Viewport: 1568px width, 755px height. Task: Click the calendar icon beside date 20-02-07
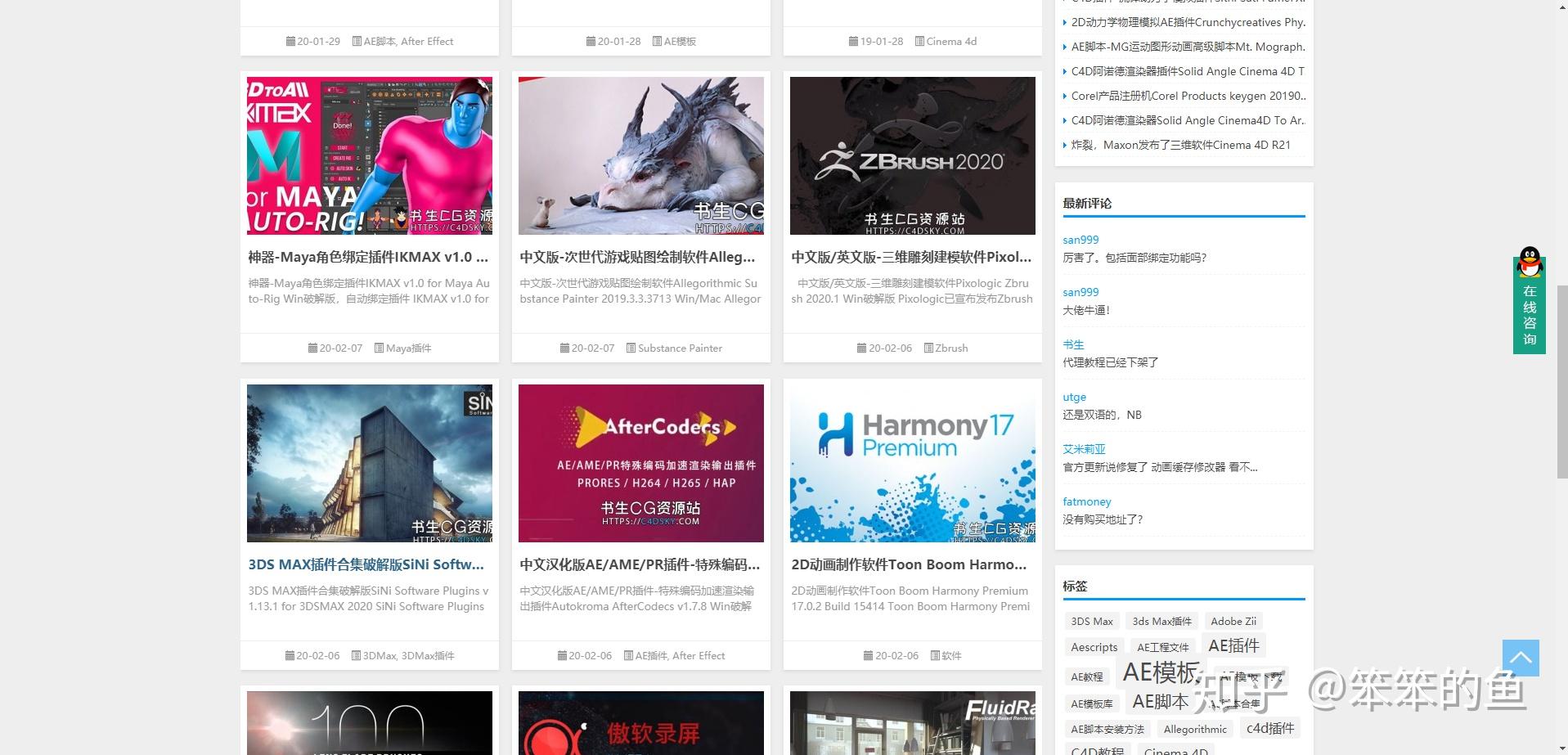pyautogui.click(x=313, y=348)
